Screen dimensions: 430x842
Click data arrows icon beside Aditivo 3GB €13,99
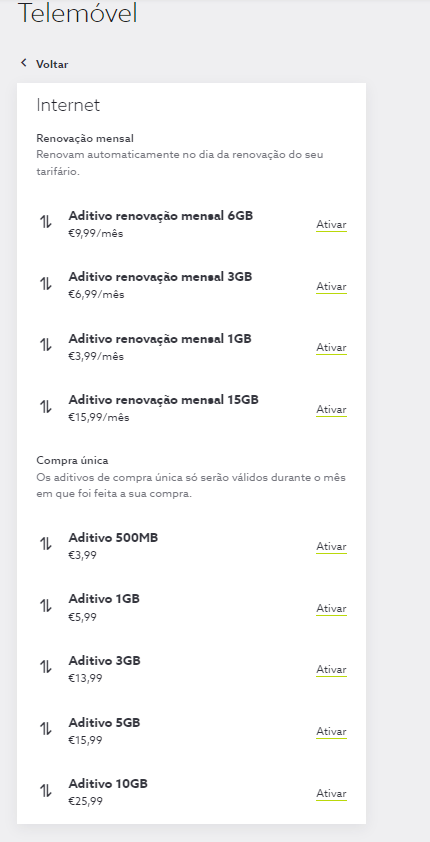click(x=46, y=667)
